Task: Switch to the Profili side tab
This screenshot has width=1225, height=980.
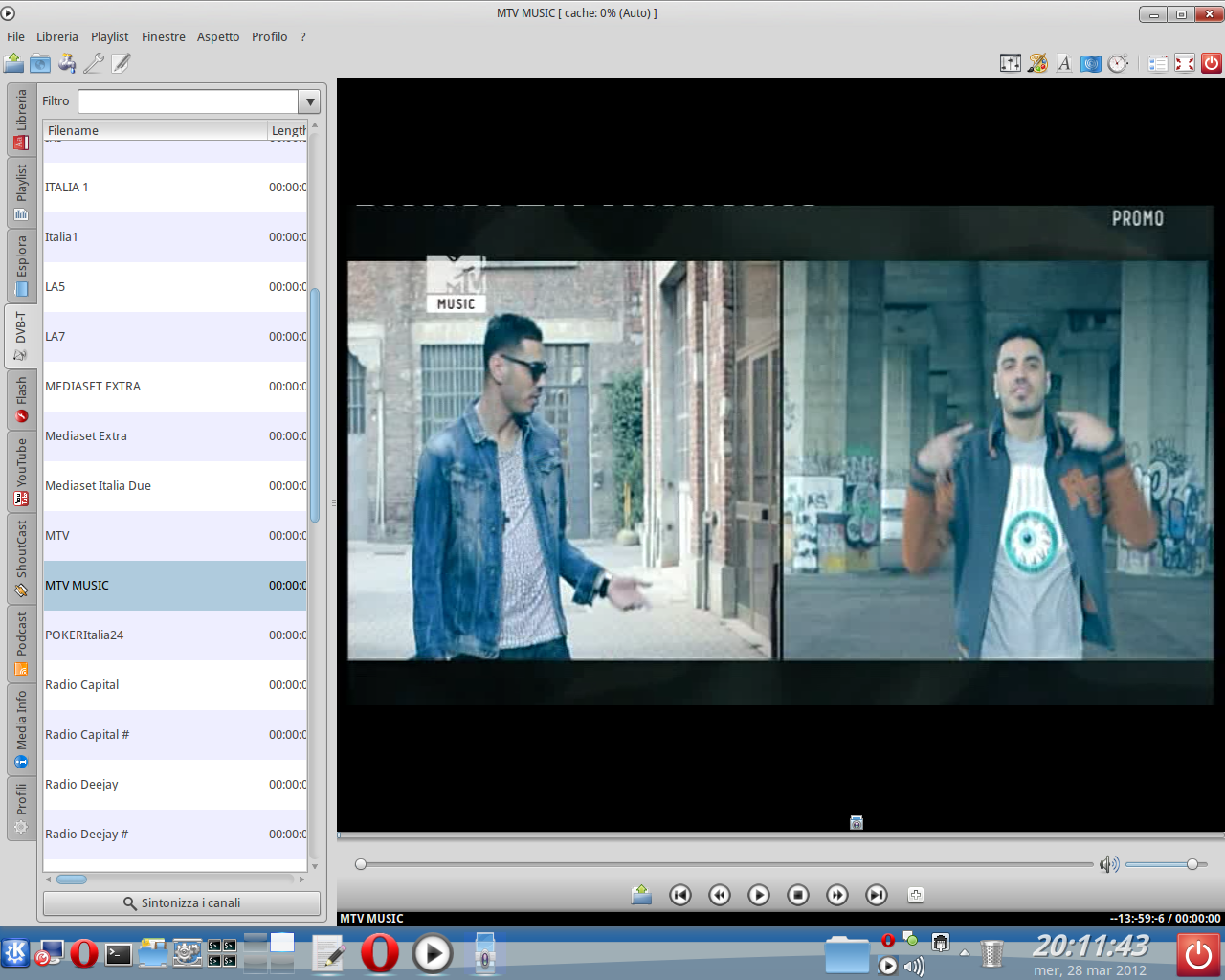Action: [x=21, y=809]
